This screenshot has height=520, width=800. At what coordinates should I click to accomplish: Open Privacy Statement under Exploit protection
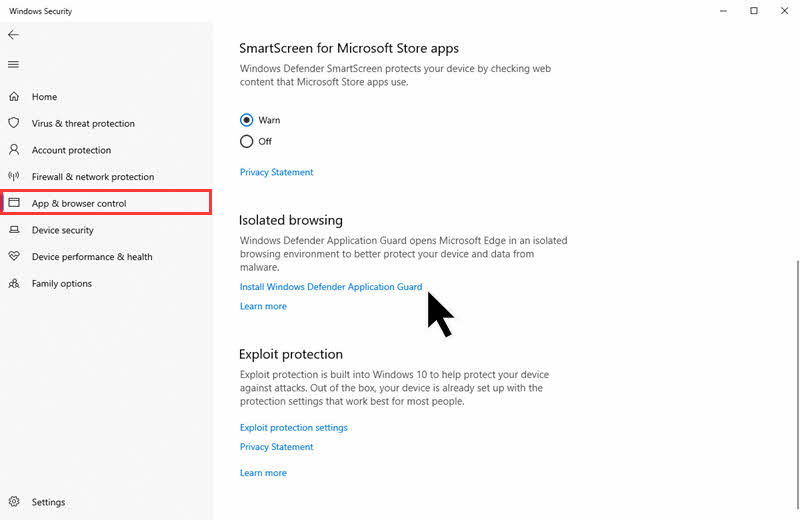(x=277, y=447)
